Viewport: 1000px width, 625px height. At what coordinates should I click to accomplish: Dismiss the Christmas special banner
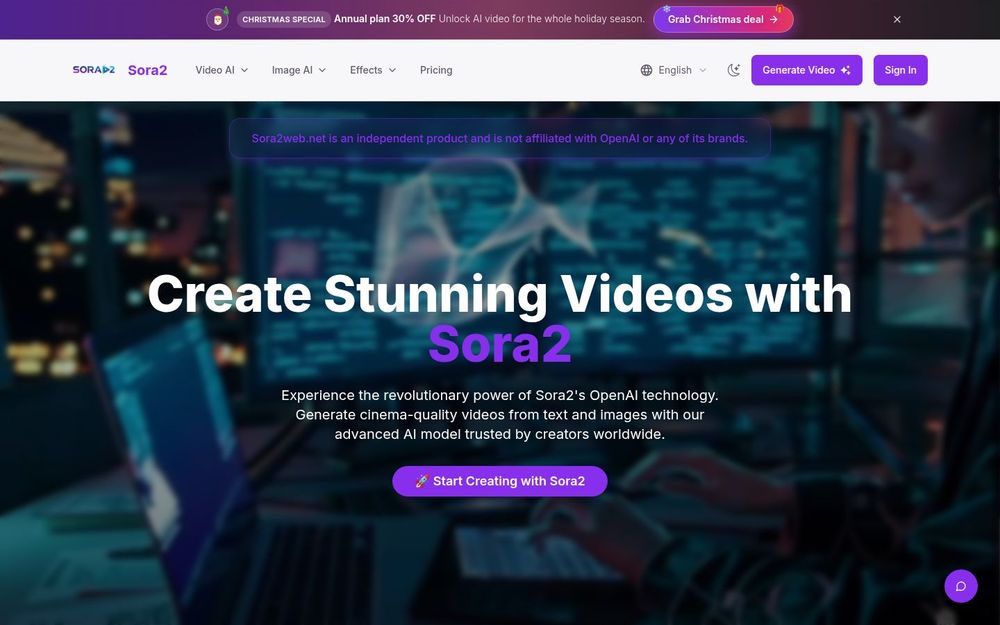coord(897,19)
